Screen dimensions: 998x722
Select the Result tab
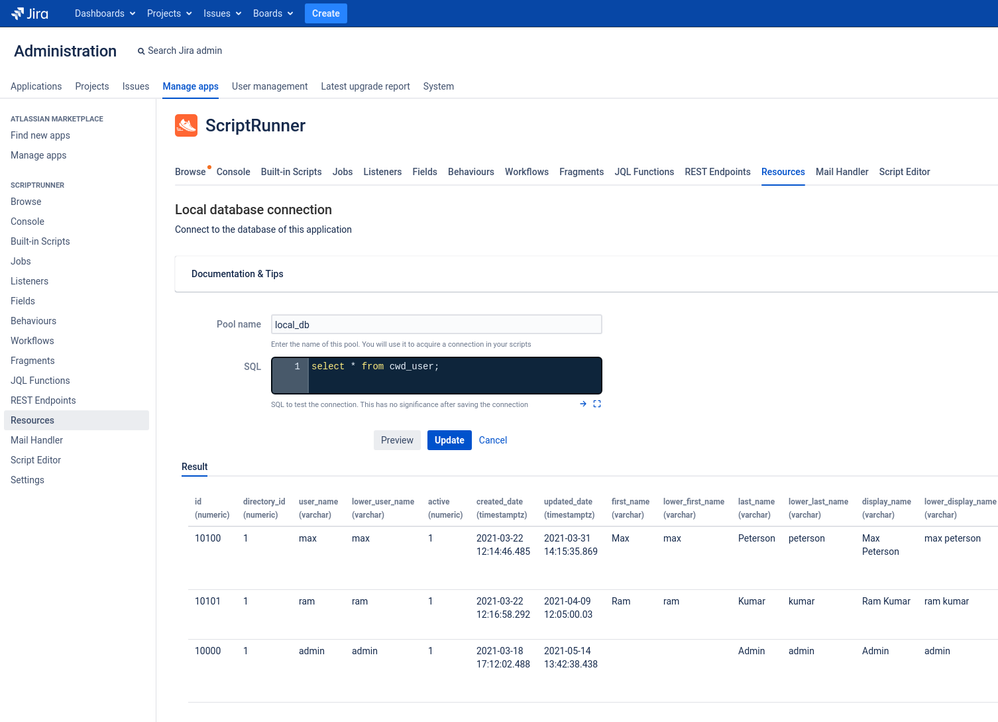(x=194, y=467)
